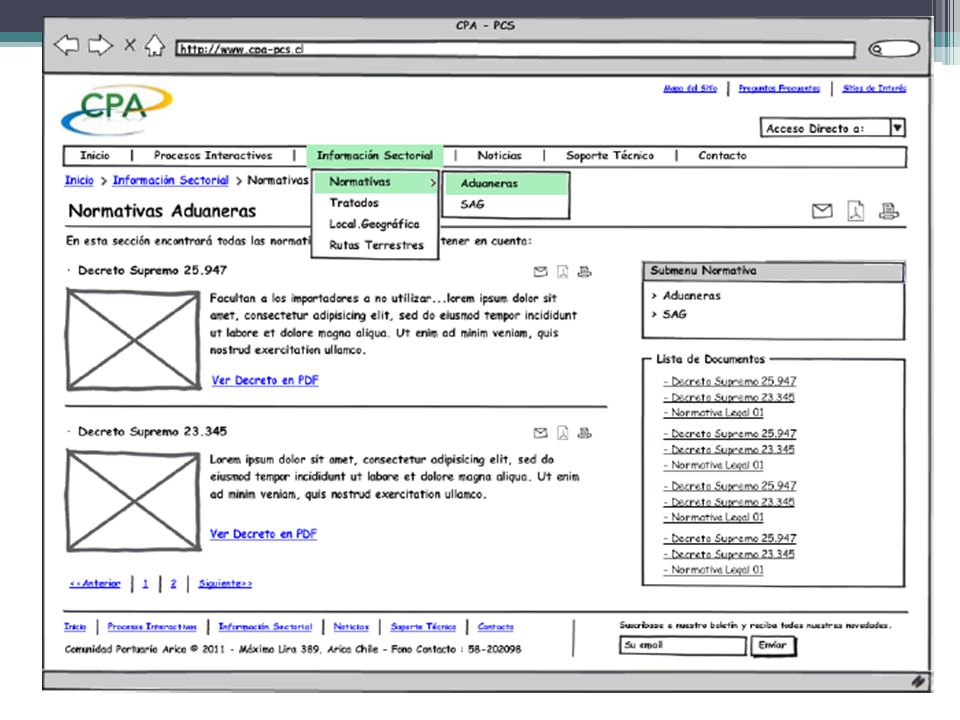960x720 pixels.
Task: Choose SAG in the Normativas flyout menu
Action: coord(473,204)
